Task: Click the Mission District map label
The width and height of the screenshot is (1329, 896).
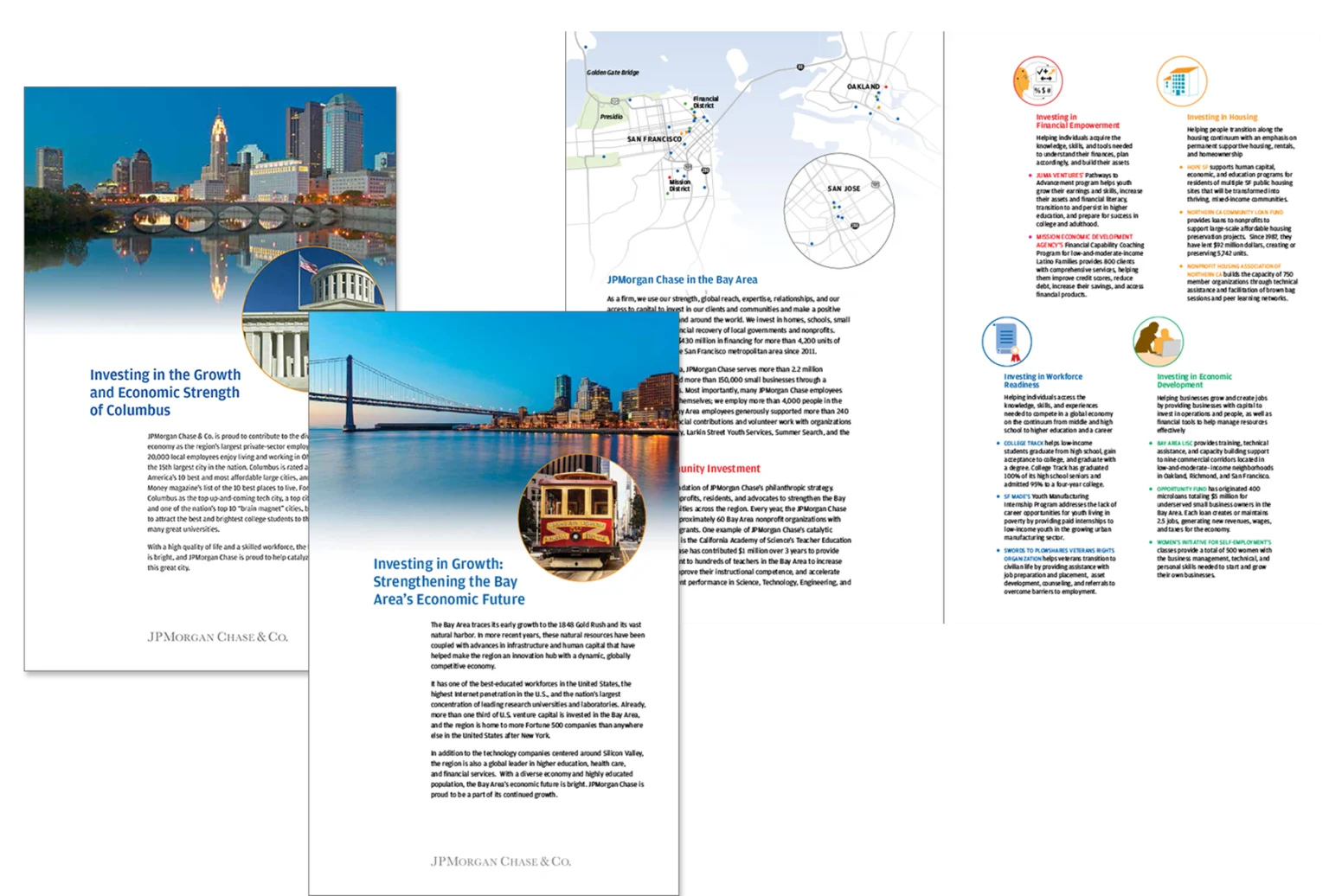Action: click(679, 185)
